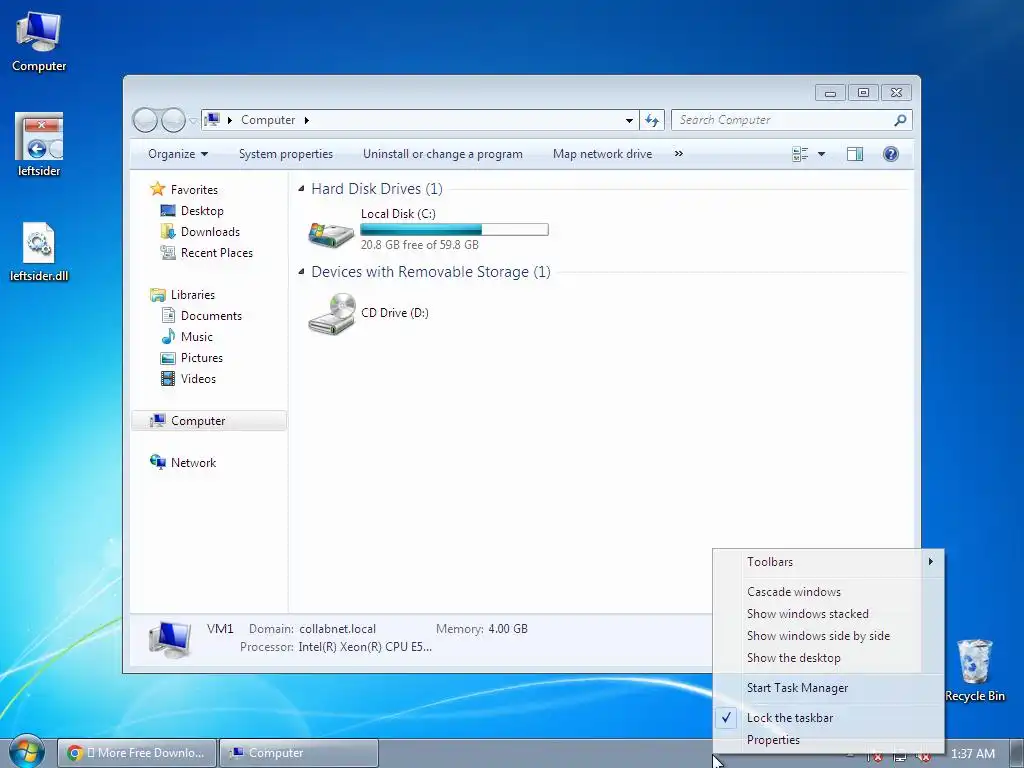Open the tray network status icon
Screen dimensions: 1024x768
(900, 756)
